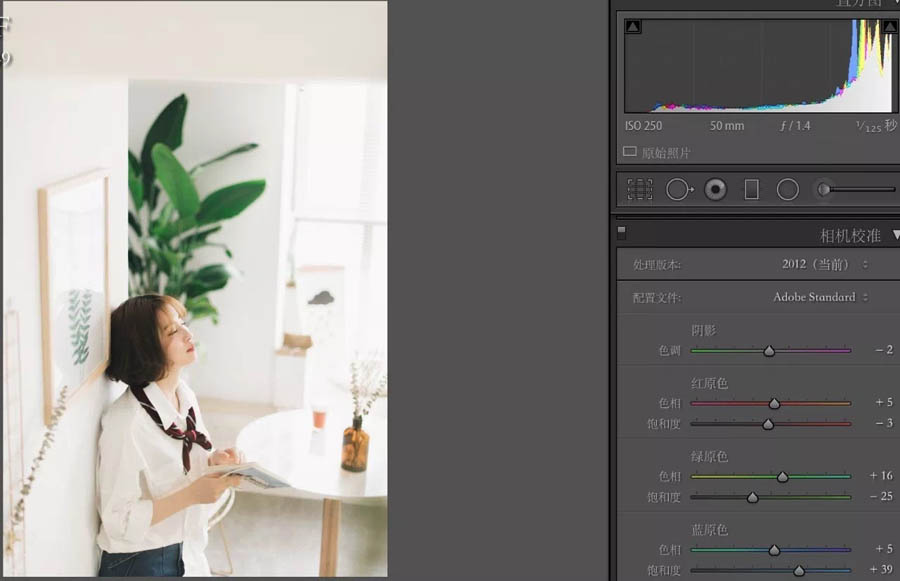This screenshot has height=581, width=900.
Task: Enable the 原始照片 checkbox
Action: (630, 152)
